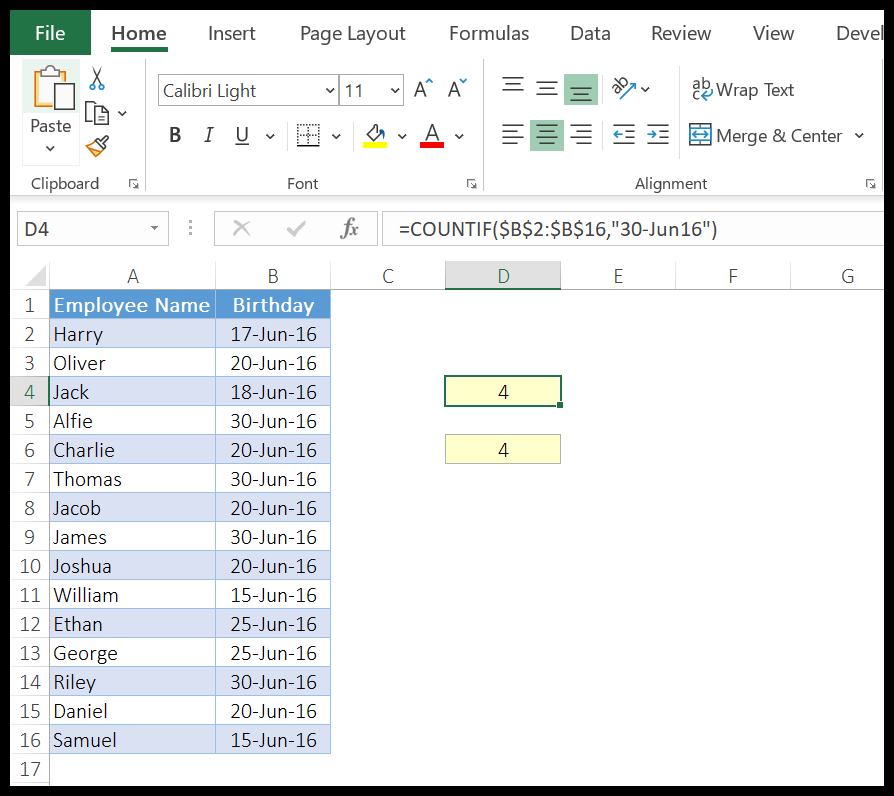The image size is (894, 796).
Task: Click the Middle Align icon
Action: click(x=546, y=90)
